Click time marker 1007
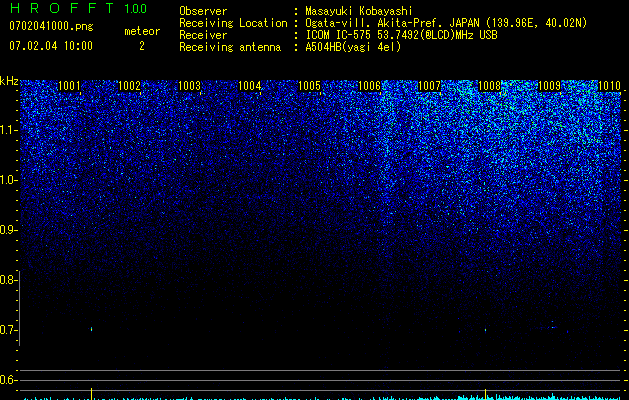629x400 pixels. point(429,86)
